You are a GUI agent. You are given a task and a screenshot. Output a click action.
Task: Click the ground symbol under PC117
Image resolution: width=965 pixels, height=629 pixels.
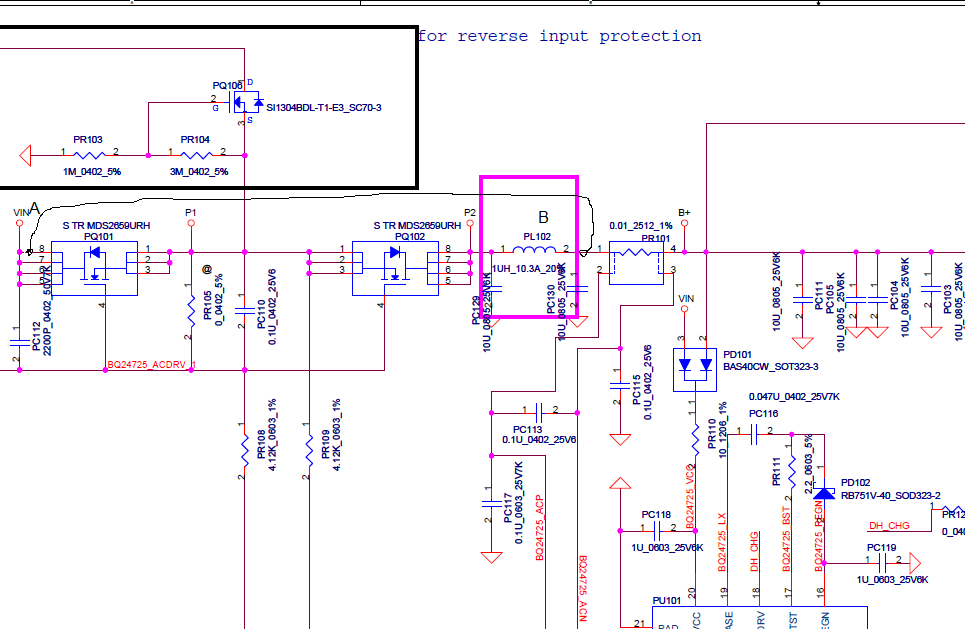point(492,557)
